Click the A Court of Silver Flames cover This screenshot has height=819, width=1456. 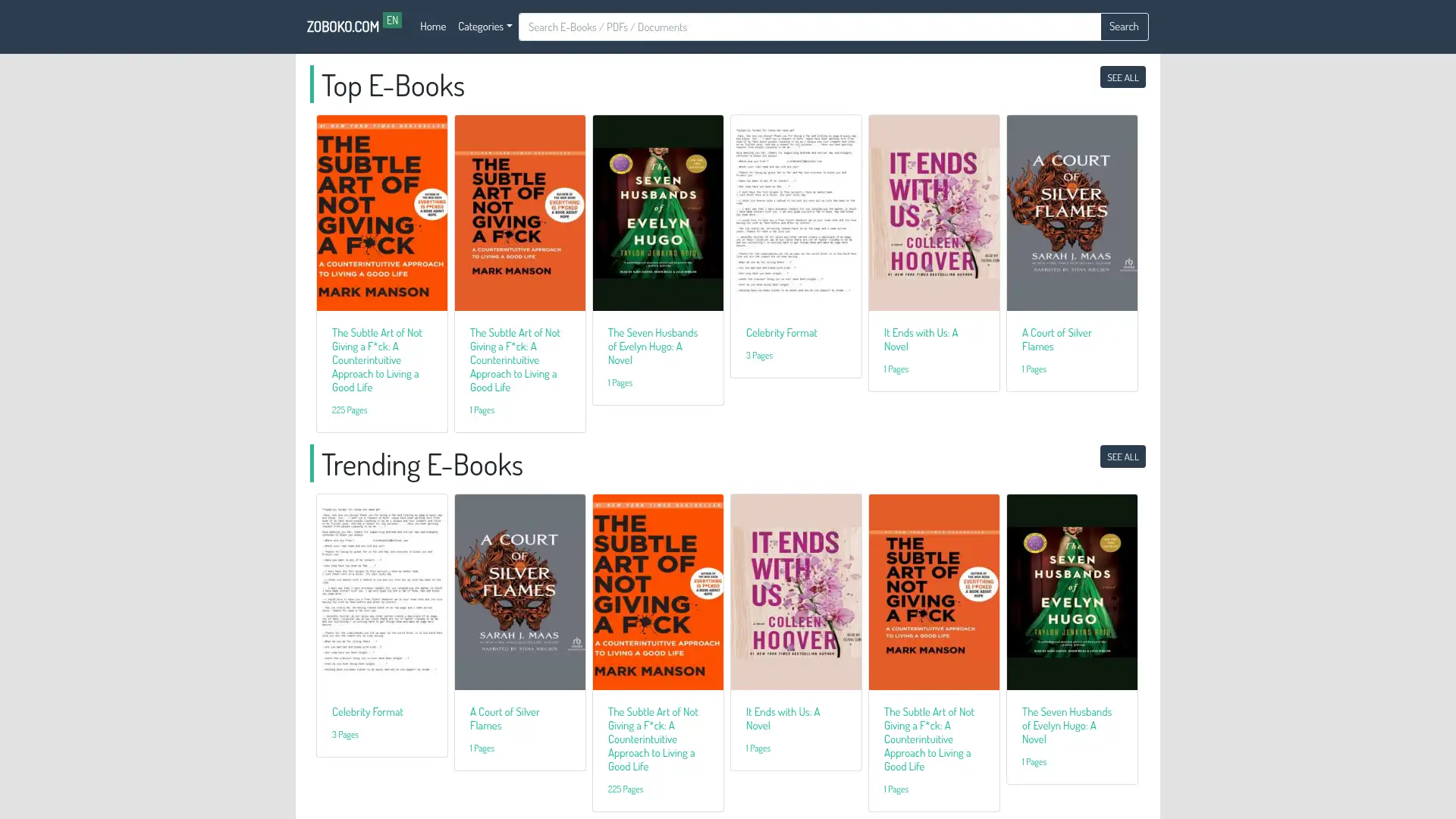(x=1072, y=213)
